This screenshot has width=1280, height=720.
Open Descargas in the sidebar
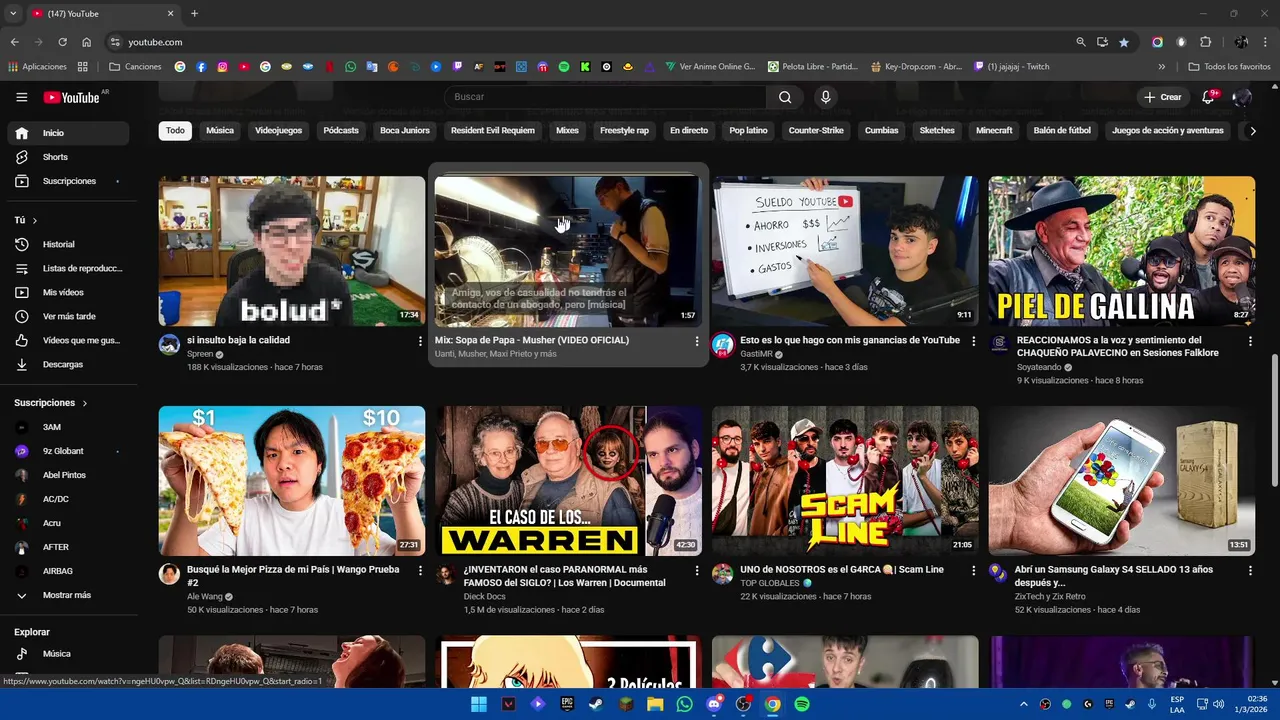pos(68,364)
